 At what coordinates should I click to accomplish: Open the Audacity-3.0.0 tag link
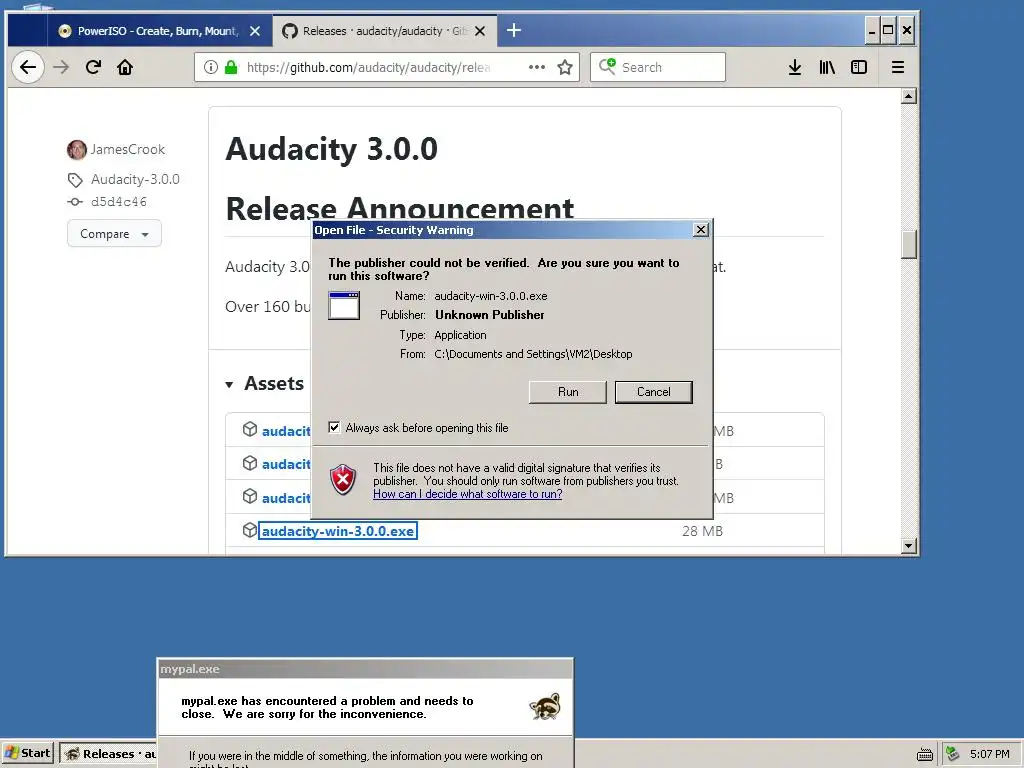click(x=135, y=180)
